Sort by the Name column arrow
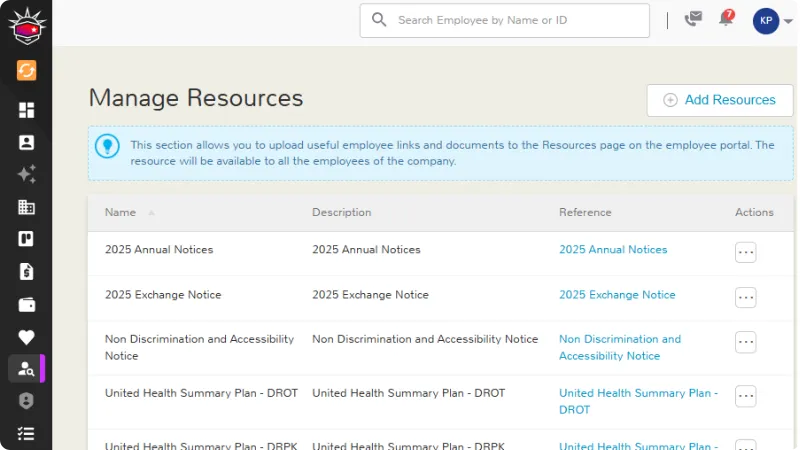 152,213
